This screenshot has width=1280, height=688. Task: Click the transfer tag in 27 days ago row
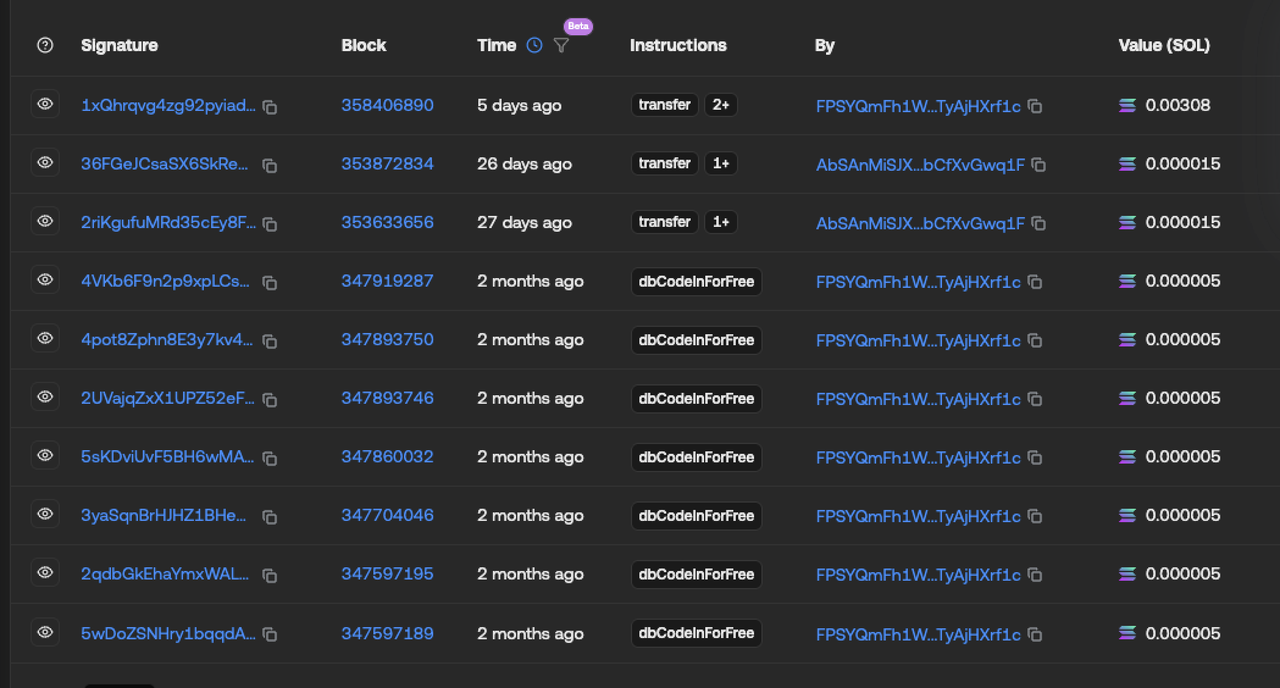[x=665, y=222]
